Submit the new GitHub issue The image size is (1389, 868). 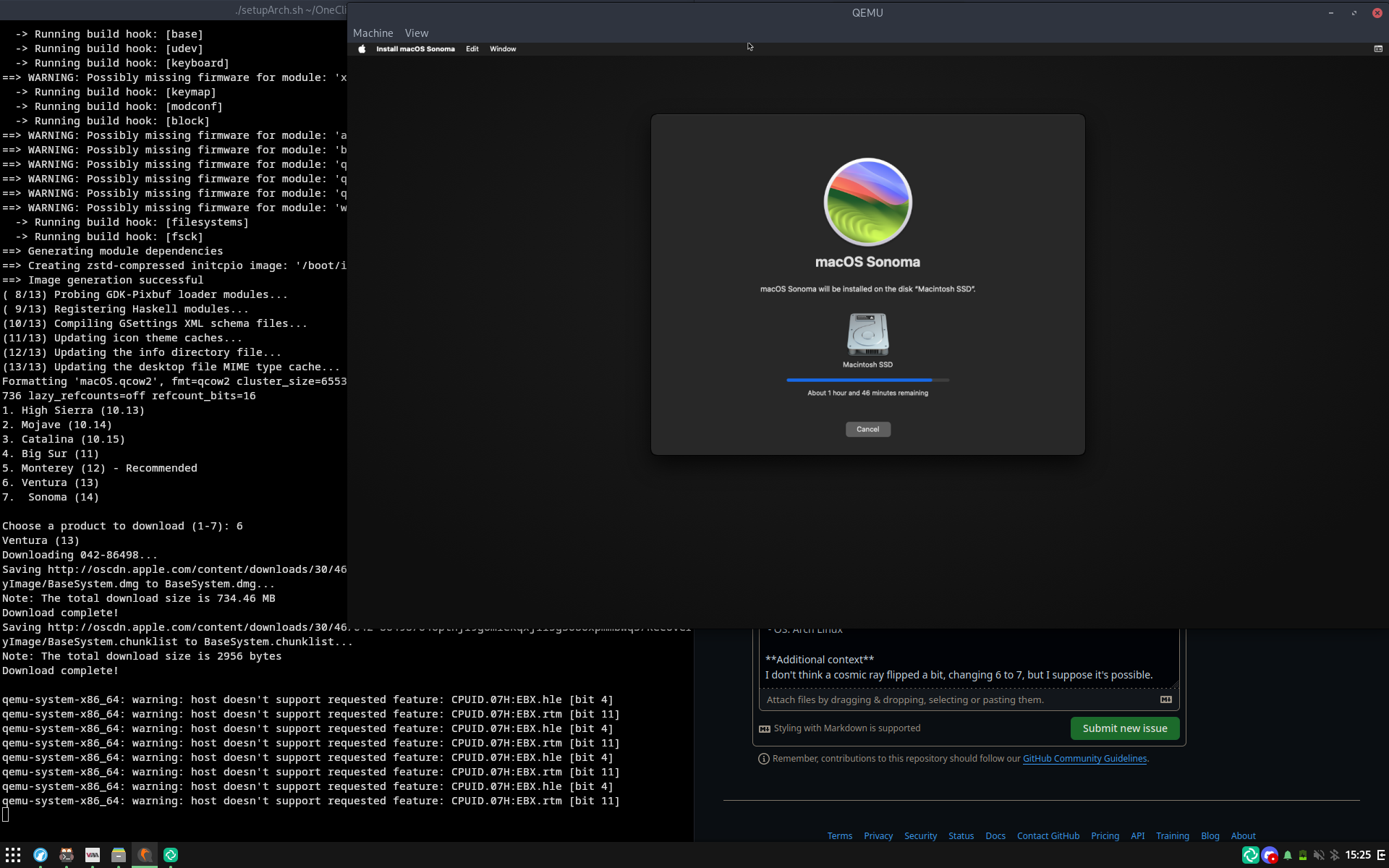(x=1124, y=728)
